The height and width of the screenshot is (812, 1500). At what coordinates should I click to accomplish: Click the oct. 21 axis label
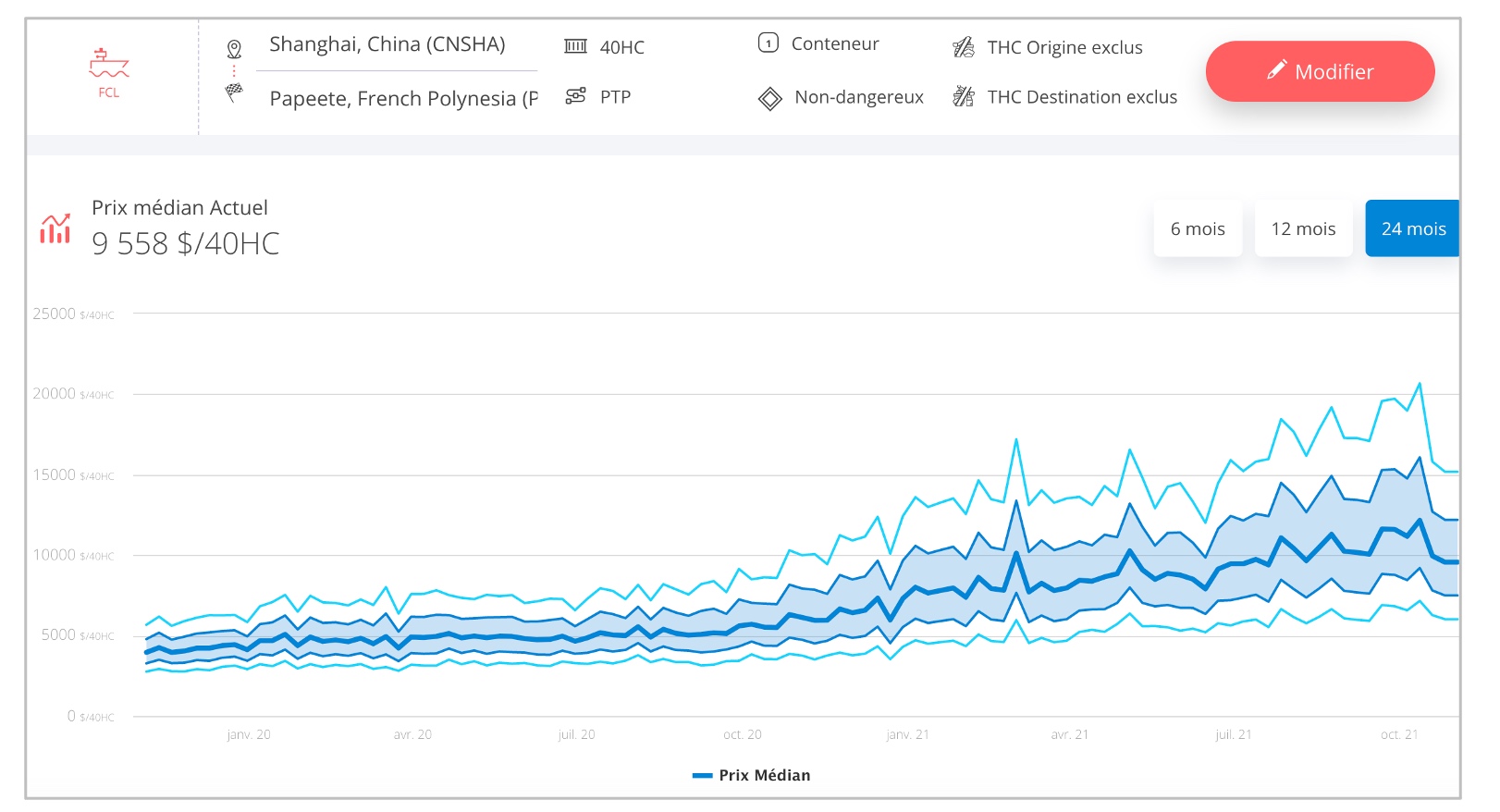(x=1399, y=734)
